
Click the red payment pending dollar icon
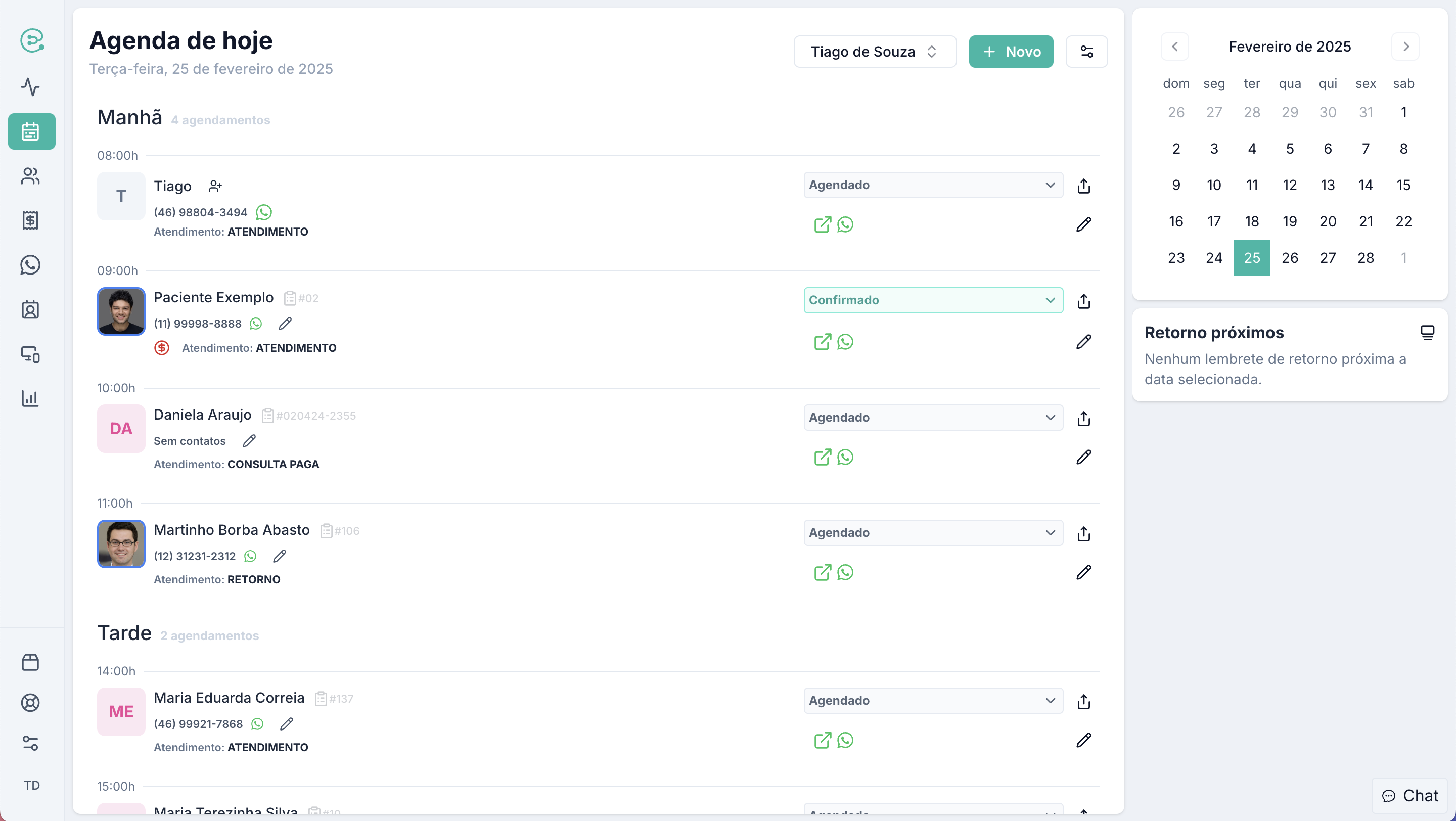click(162, 348)
